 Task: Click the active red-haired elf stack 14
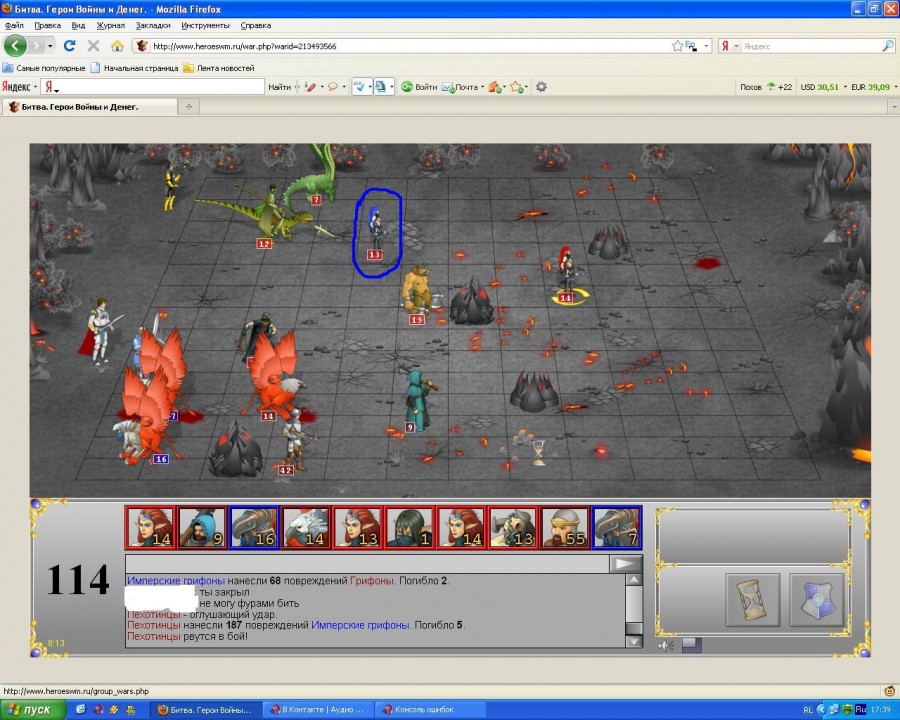tap(567, 273)
